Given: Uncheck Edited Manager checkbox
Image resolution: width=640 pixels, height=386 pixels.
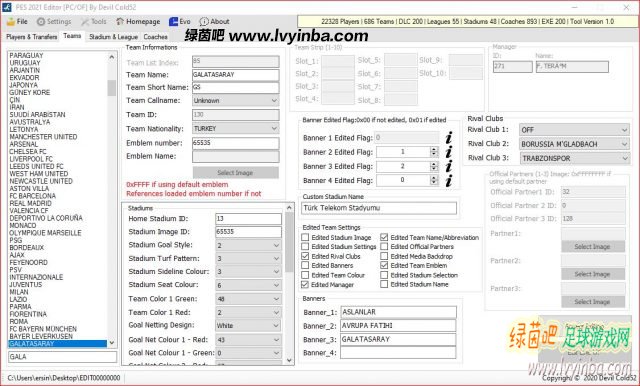Looking at the screenshot, I should 305,284.
